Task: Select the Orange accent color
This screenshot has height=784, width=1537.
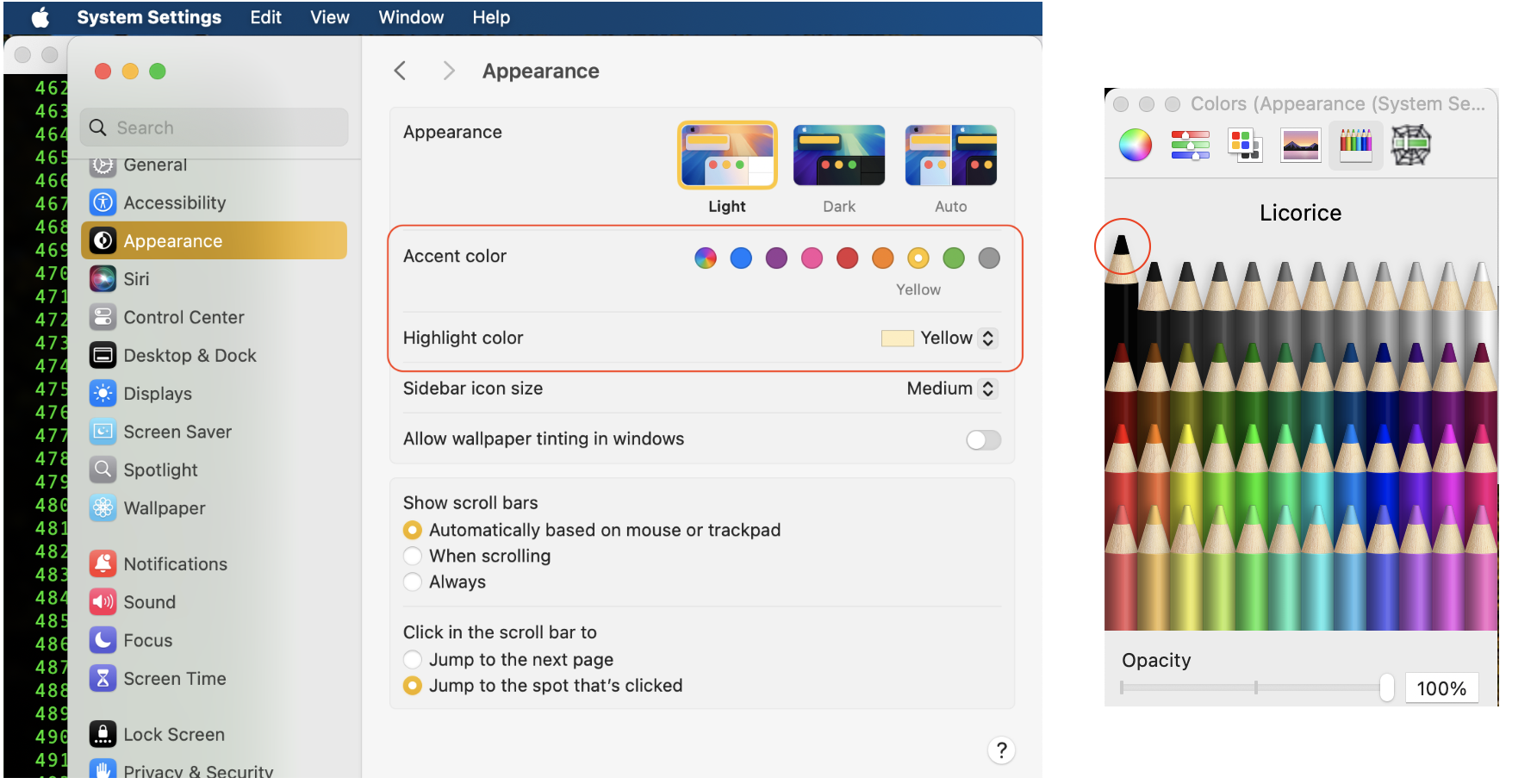Action: click(x=883, y=258)
